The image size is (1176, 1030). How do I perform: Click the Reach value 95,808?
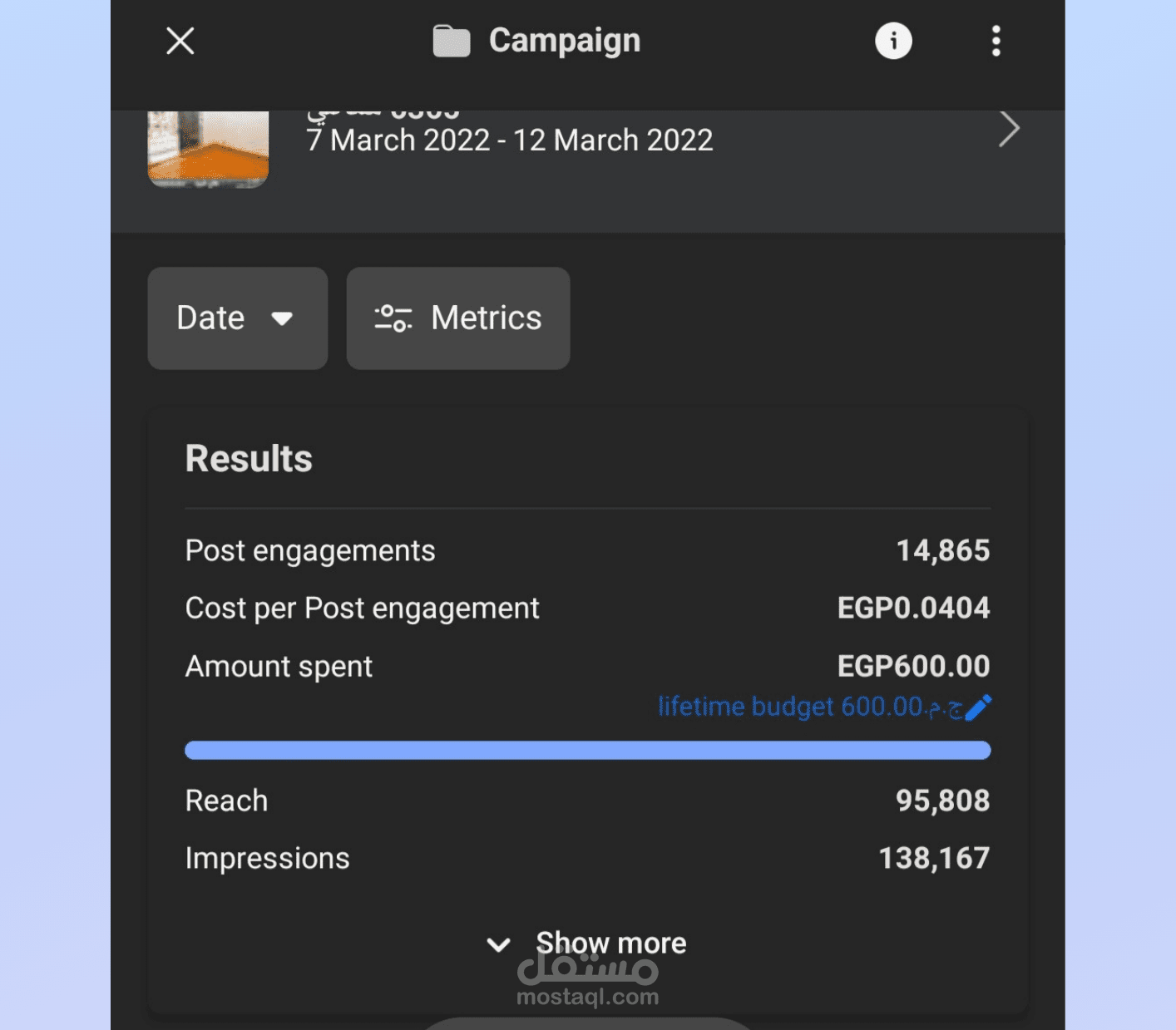[x=942, y=801]
